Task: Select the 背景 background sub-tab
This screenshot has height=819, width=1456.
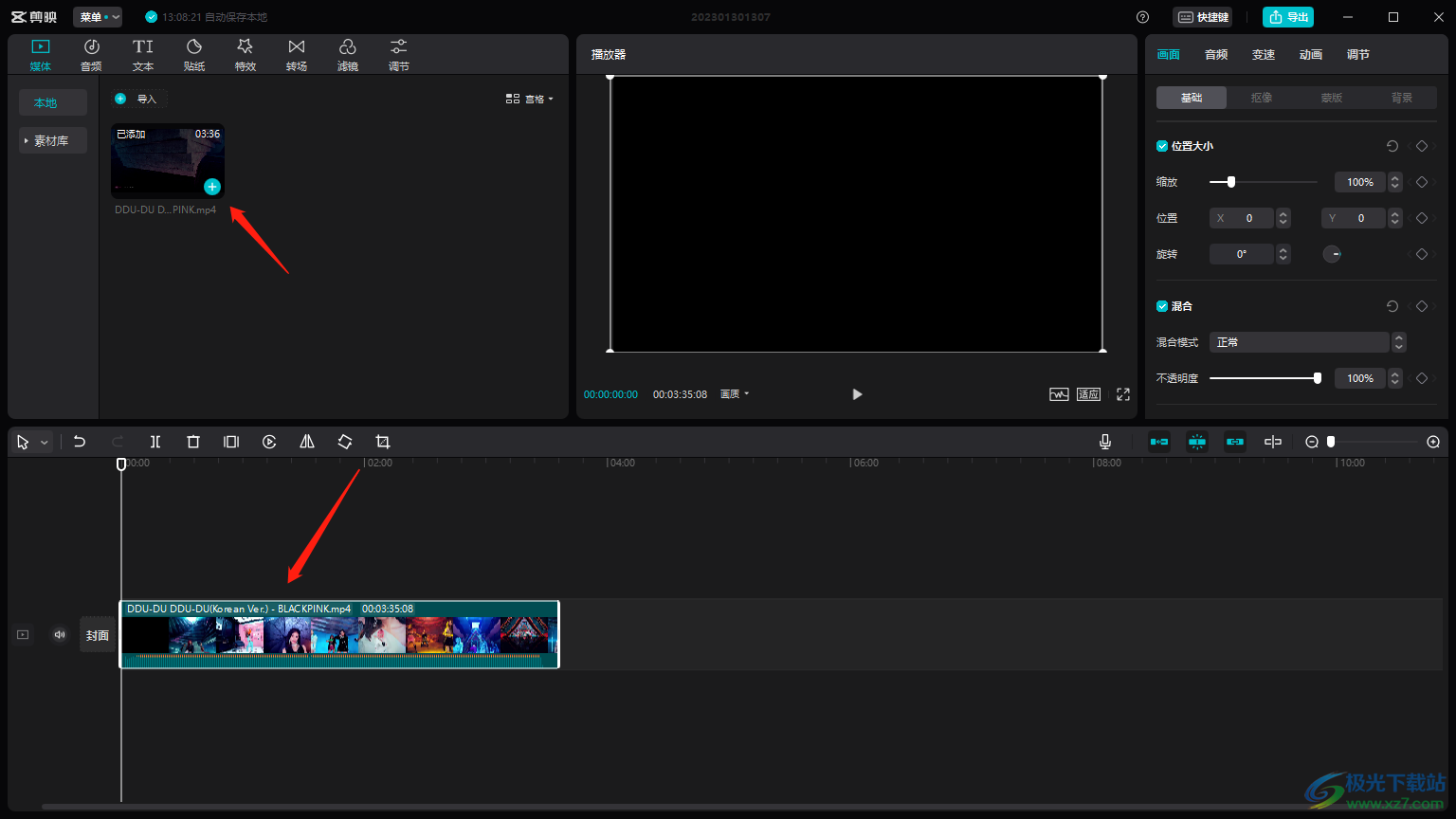Action: point(1402,98)
